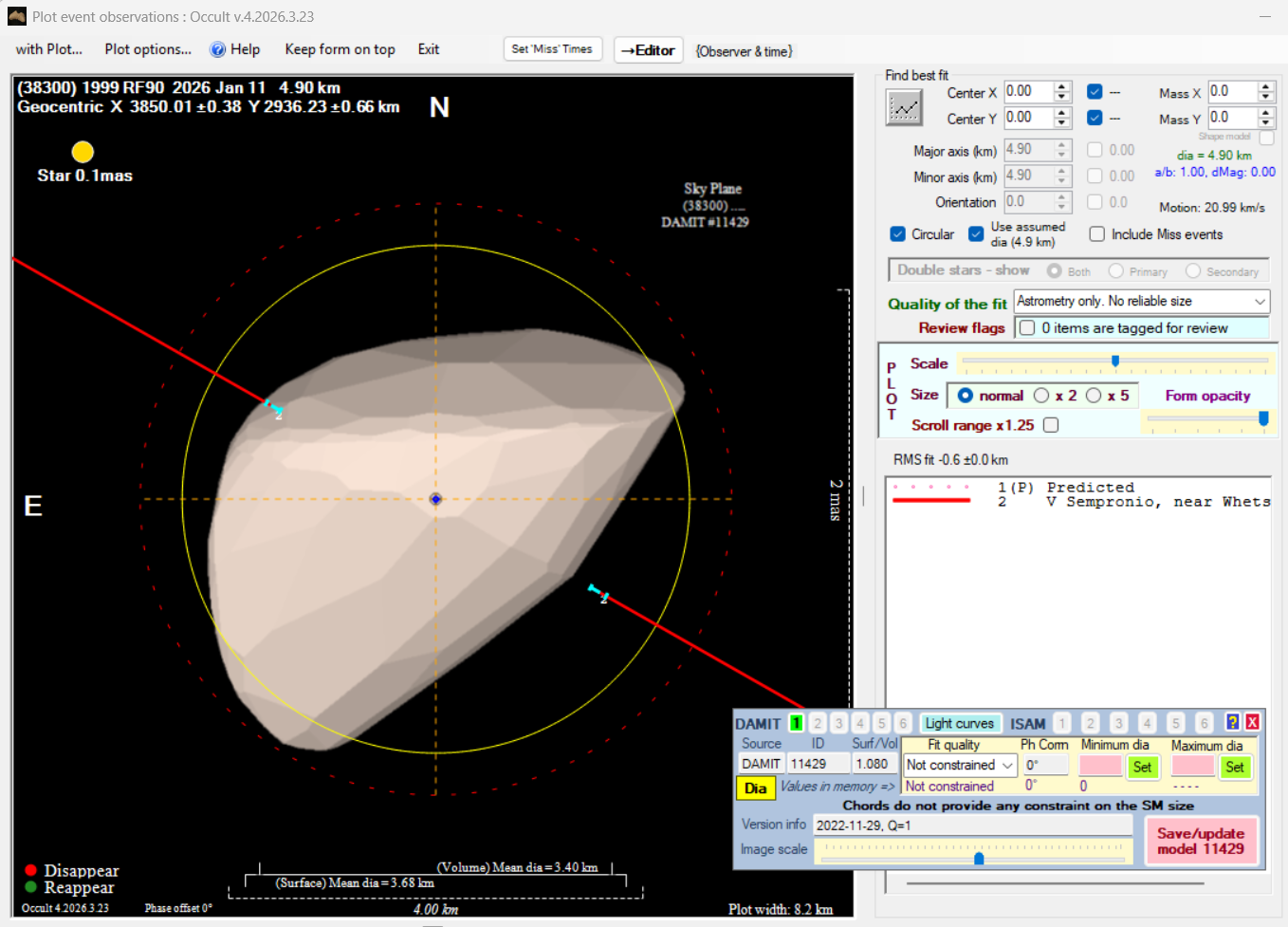
Task: Click the app icon in the title bar
Action: point(16,16)
